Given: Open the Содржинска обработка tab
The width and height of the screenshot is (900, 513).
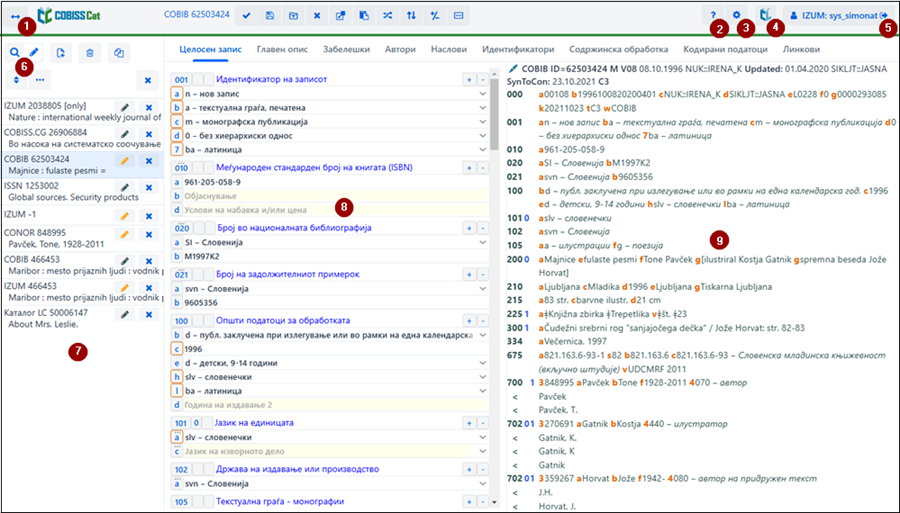Looking at the screenshot, I should click(x=619, y=49).
